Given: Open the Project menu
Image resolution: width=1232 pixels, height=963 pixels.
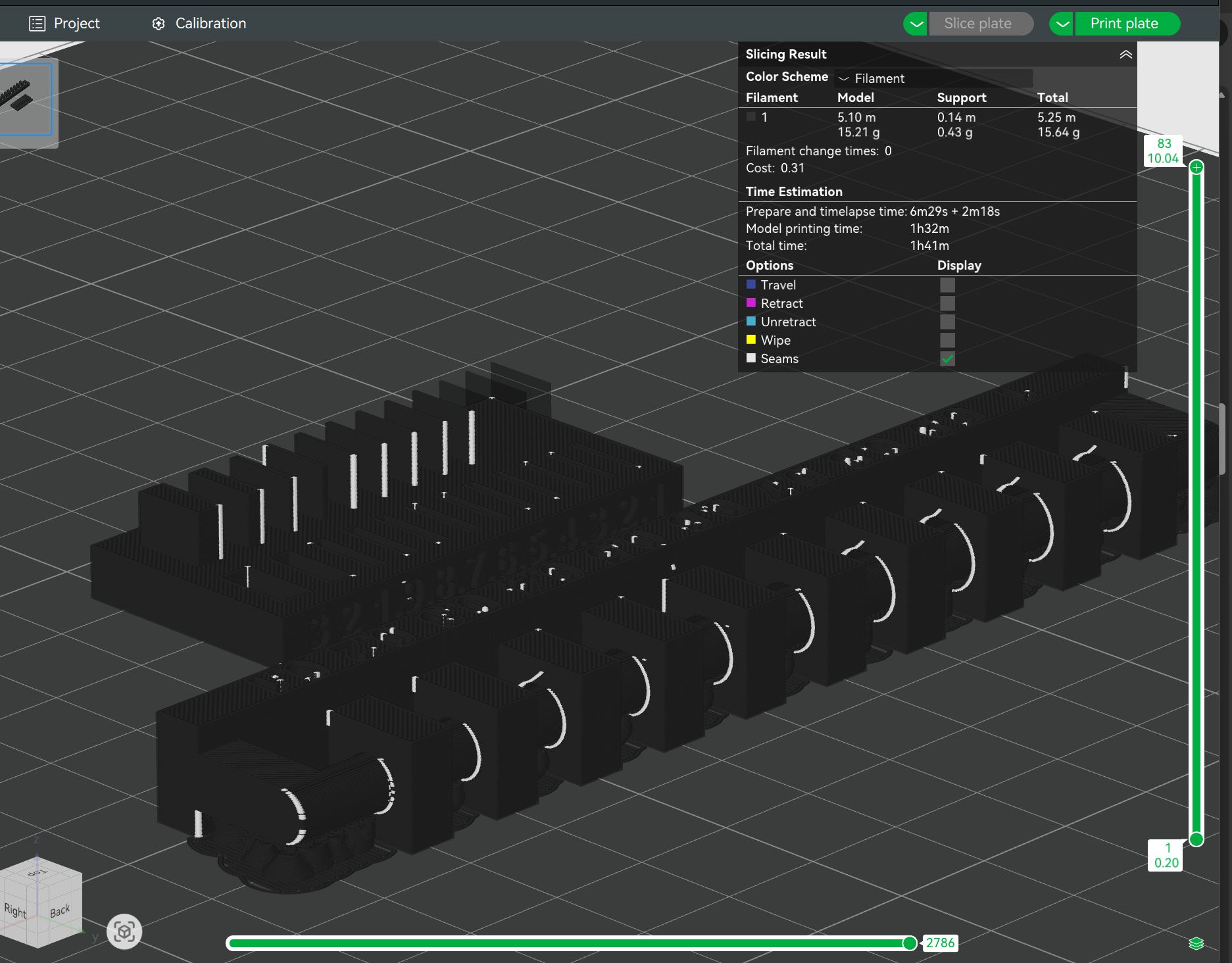Looking at the screenshot, I should (76, 23).
